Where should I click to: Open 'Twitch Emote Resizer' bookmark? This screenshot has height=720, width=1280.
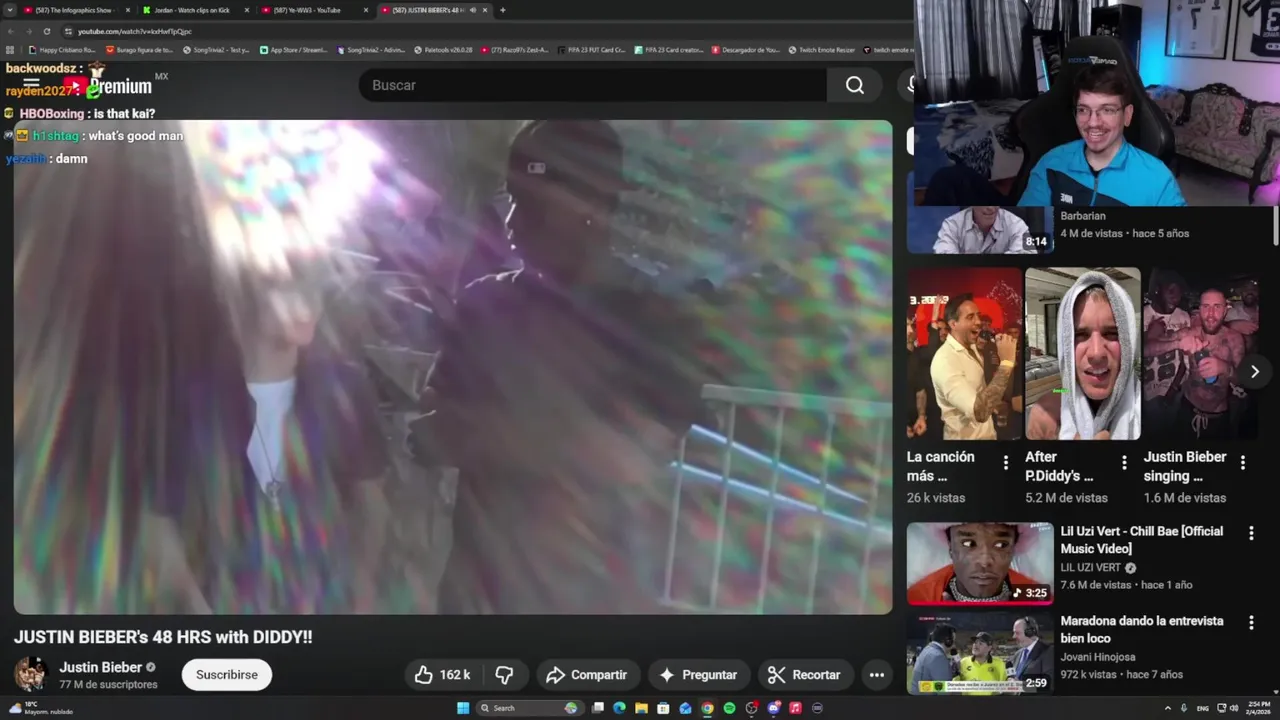(x=821, y=49)
